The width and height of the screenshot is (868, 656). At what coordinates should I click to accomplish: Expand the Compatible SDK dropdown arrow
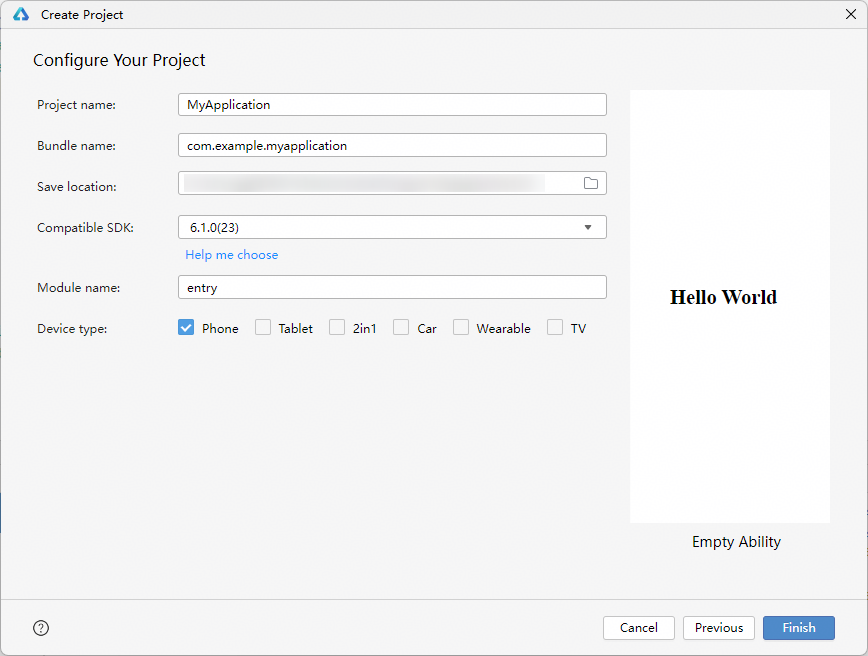pyautogui.click(x=588, y=228)
